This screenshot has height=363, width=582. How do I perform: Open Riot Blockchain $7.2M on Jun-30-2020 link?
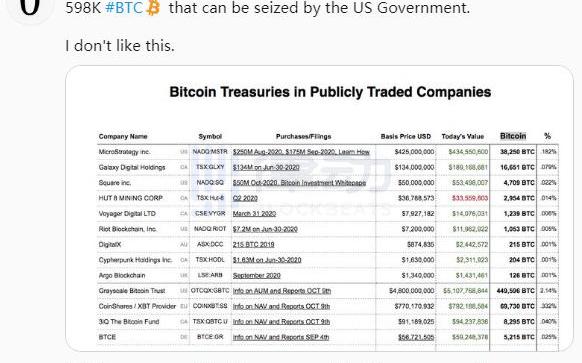[265, 229]
